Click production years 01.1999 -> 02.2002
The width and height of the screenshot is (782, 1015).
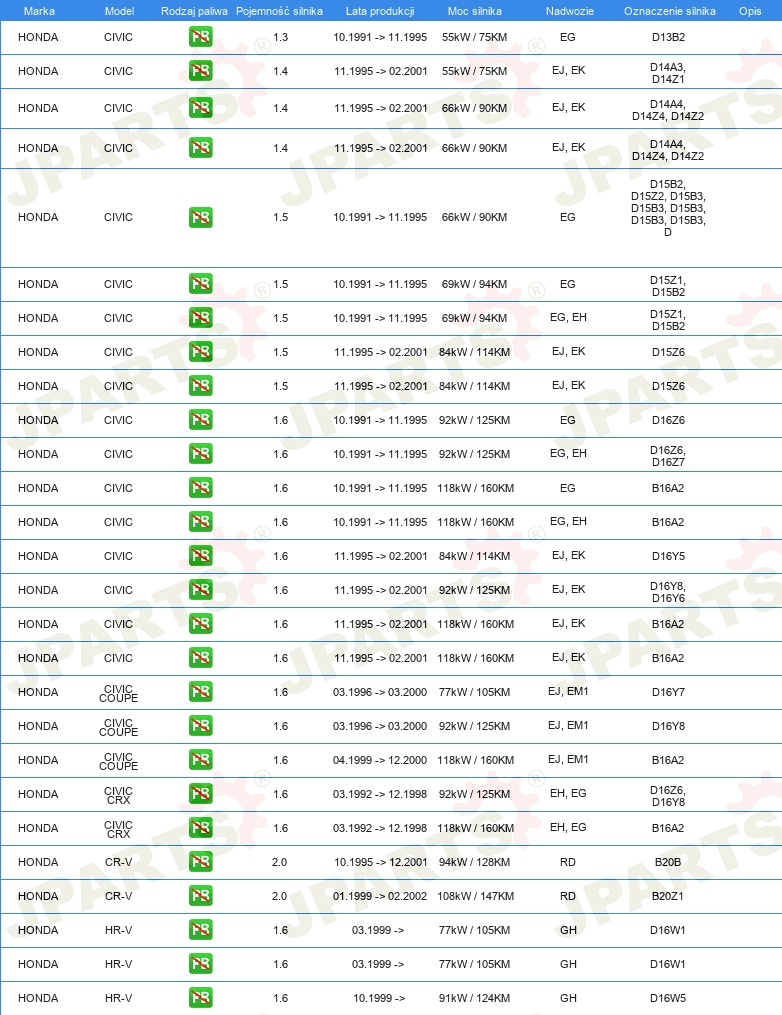click(x=380, y=896)
